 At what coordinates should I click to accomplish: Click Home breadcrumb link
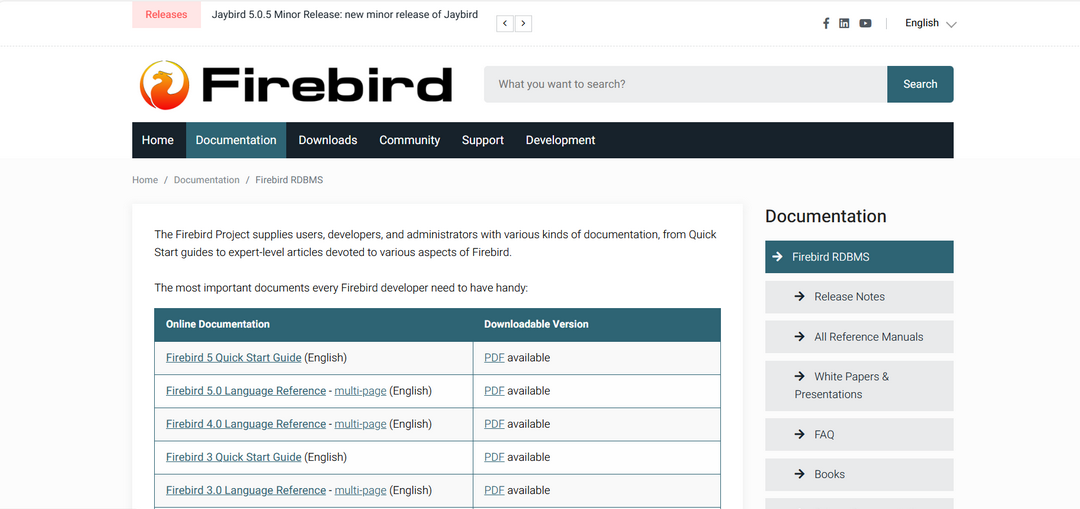coord(145,180)
